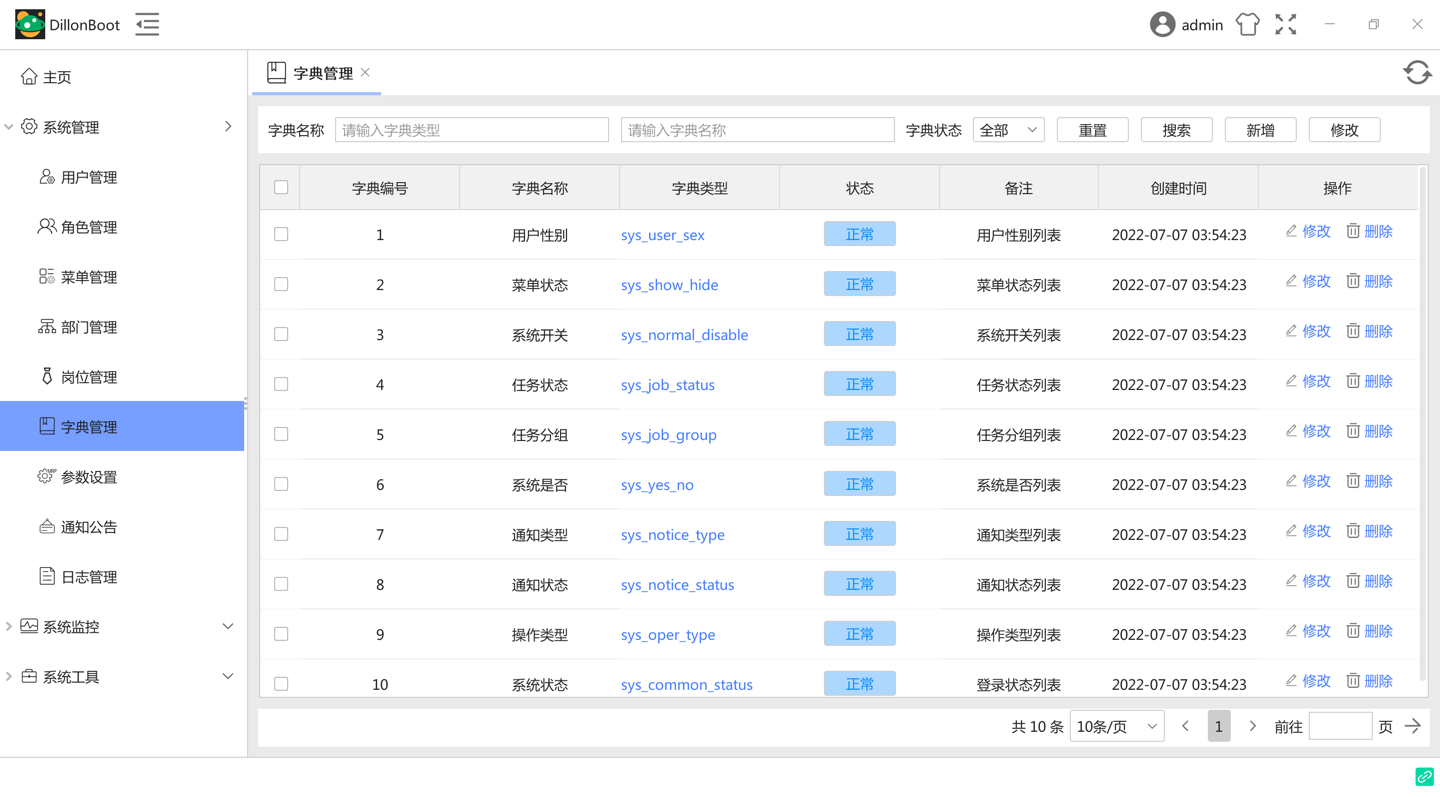The image size is (1440, 797).
Task: Click the 新增 button
Action: tap(1261, 130)
